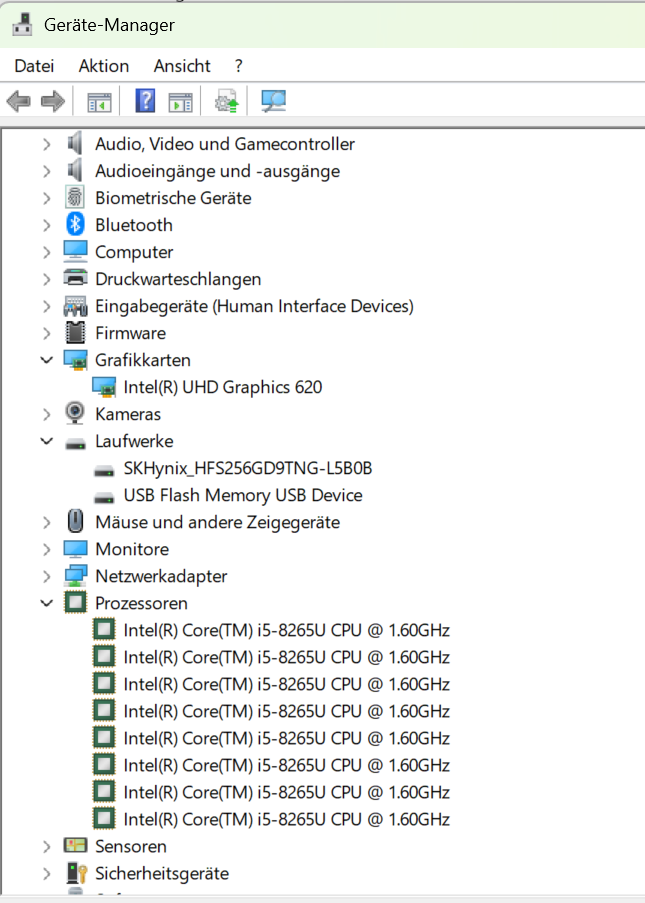Open the ? help menu

(238, 66)
